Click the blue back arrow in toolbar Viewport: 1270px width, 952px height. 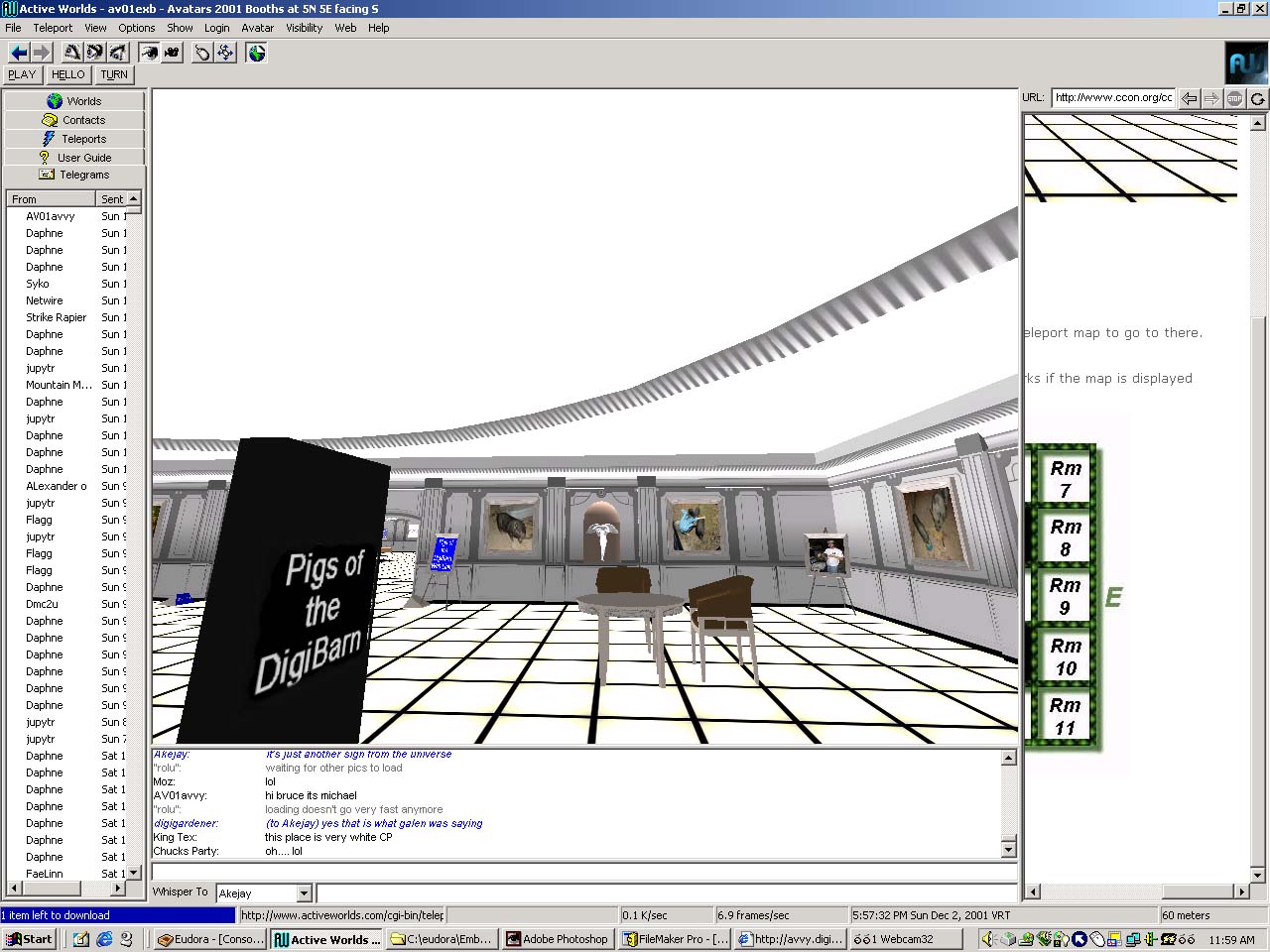(19, 53)
